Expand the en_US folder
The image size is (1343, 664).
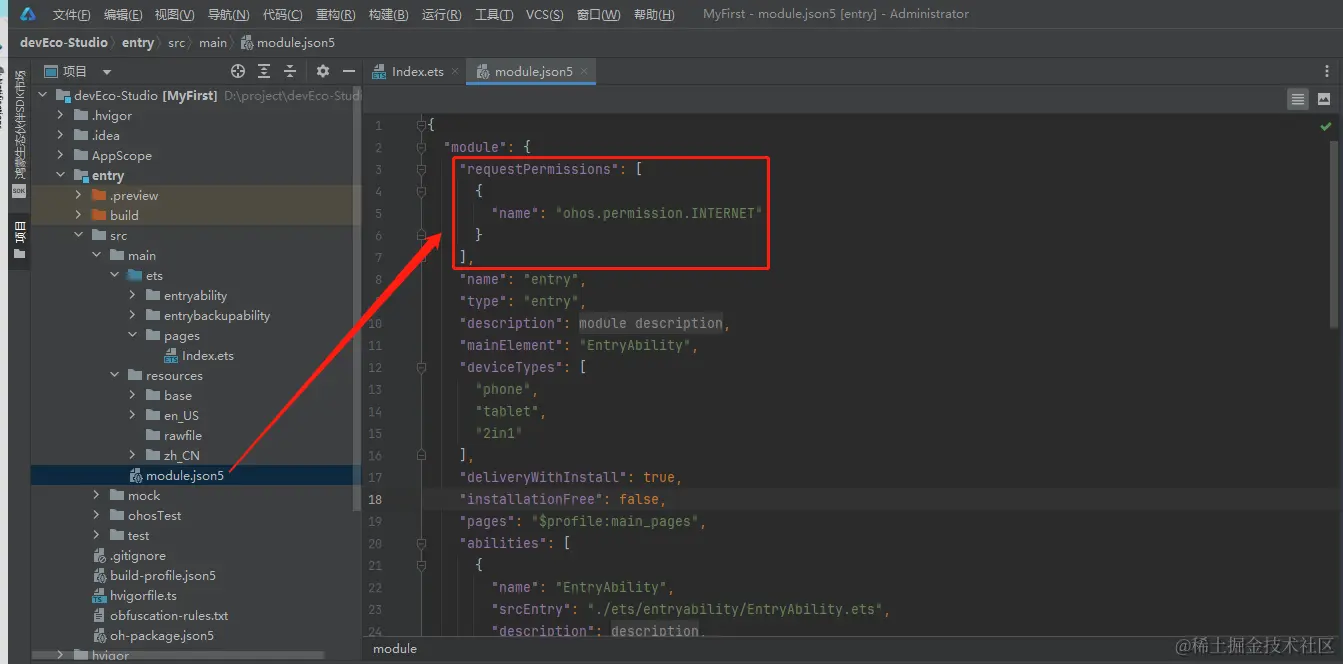[x=133, y=415]
